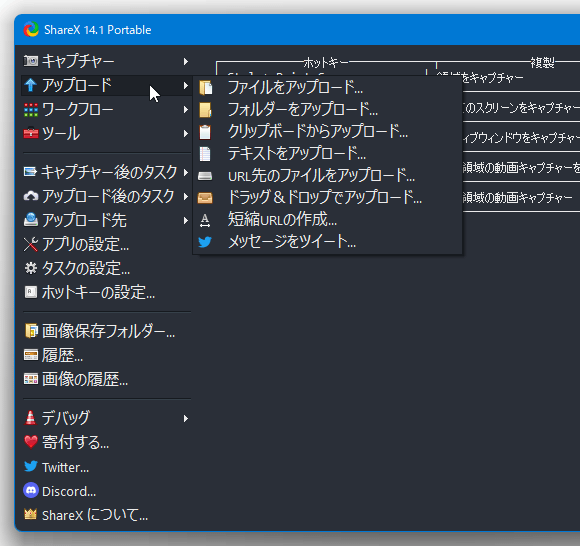Screen dimensions: 580x546
Task: Click the thumbnails icon beside 画像の履歴
Action: point(31,379)
